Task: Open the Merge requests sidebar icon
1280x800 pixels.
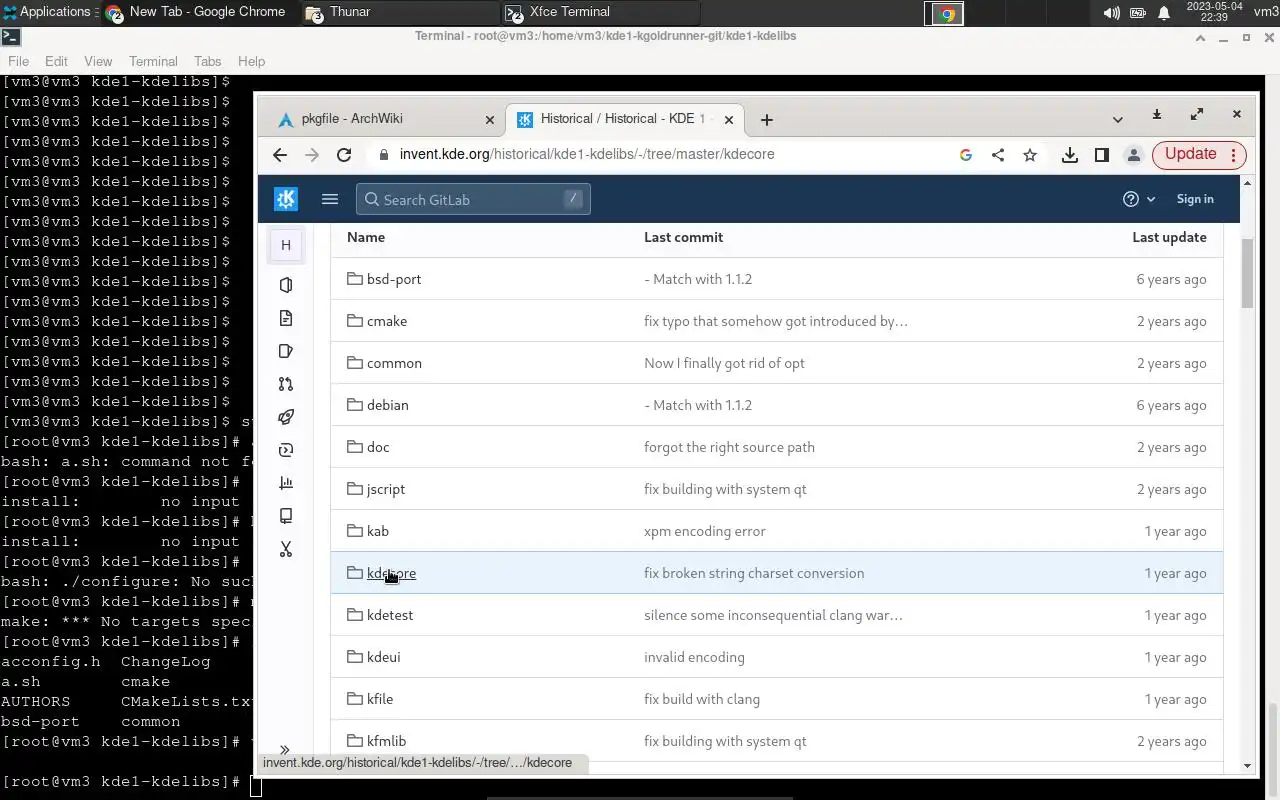Action: coord(286,384)
